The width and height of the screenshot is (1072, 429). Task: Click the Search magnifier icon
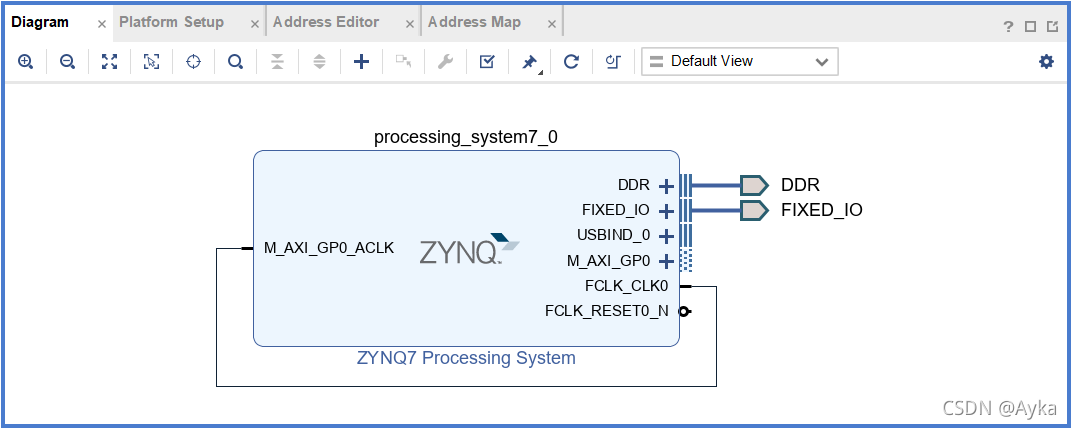(x=235, y=62)
